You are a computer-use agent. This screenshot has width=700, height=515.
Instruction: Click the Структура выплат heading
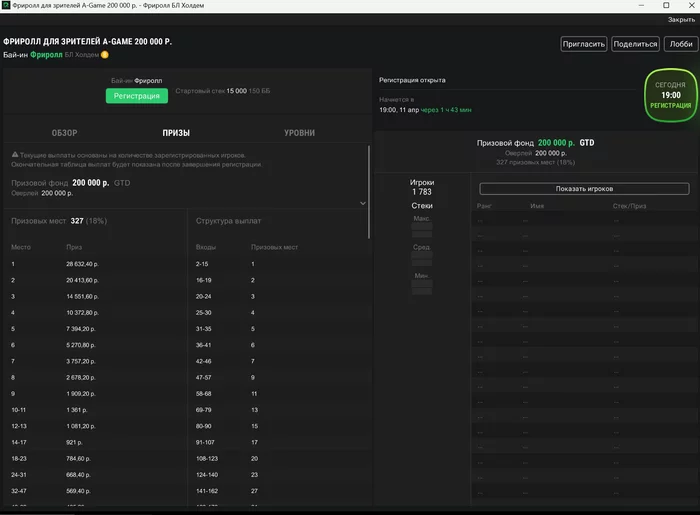228,221
